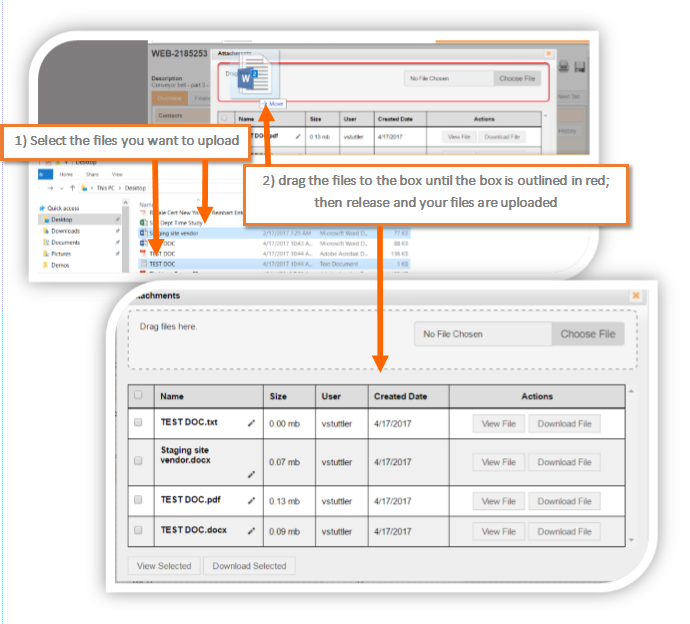Open the Share tab in File Explorer
The height and width of the screenshot is (624, 690).
pos(90,173)
